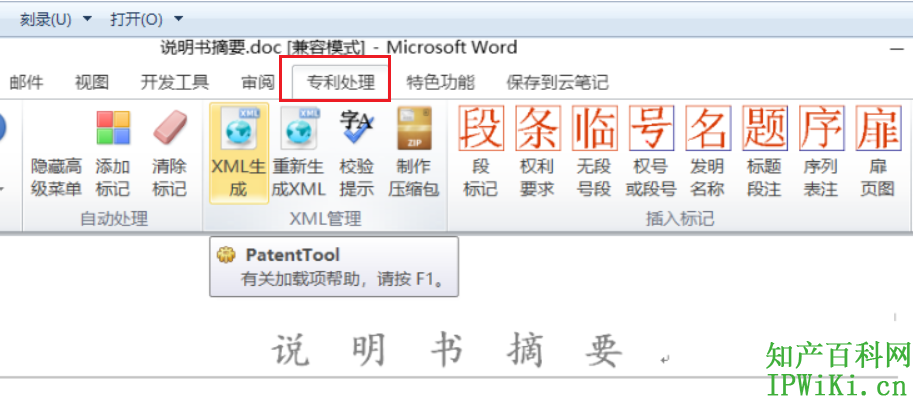Open the 开发工具 tab
The height and width of the screenshot is (401, 913).
pyautogui.click(x=175, y=83)
